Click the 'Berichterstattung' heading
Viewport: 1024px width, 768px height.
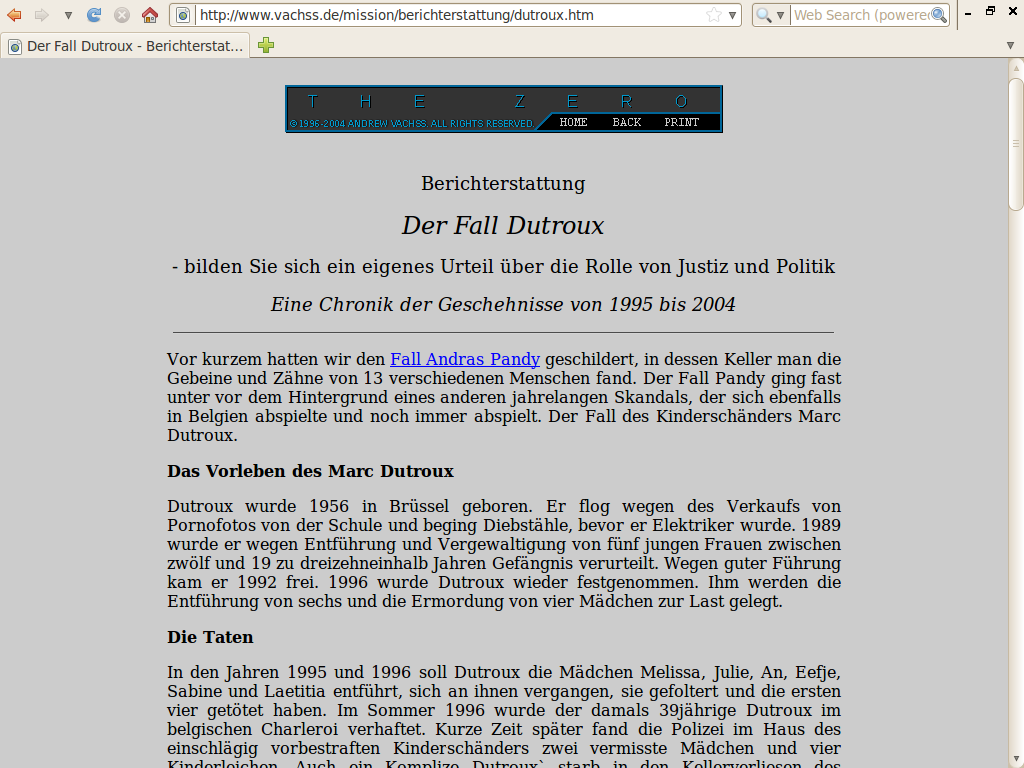pos(503,184)
